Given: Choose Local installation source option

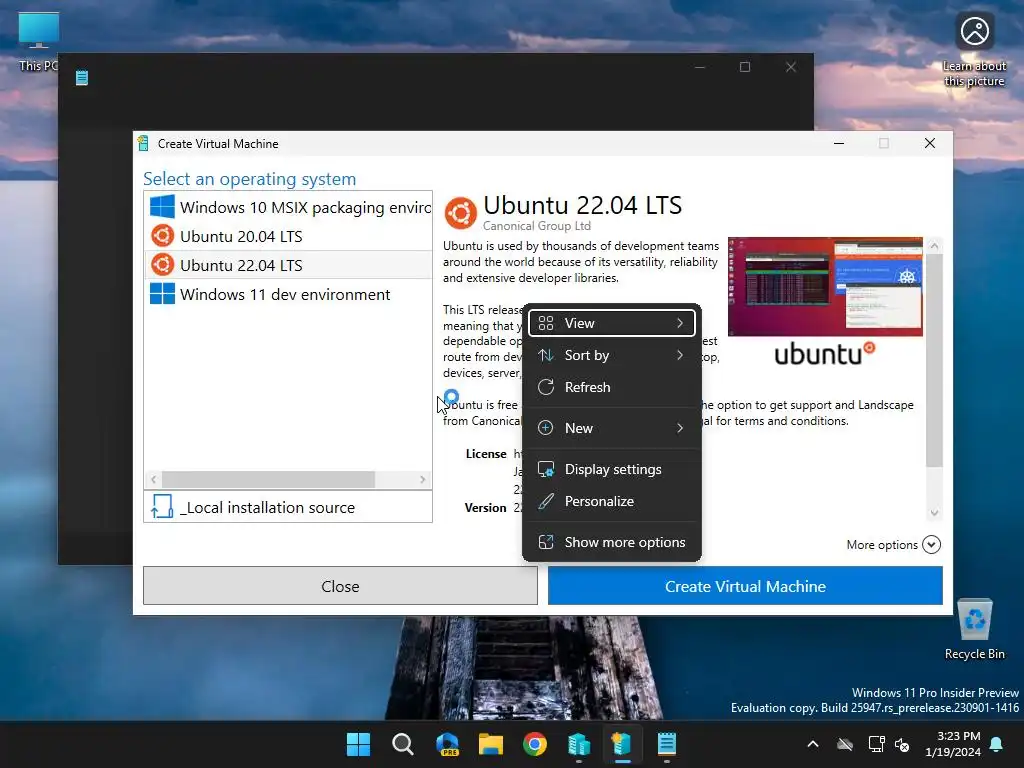Looking at the screenshot, I should (x=288, y=507).
